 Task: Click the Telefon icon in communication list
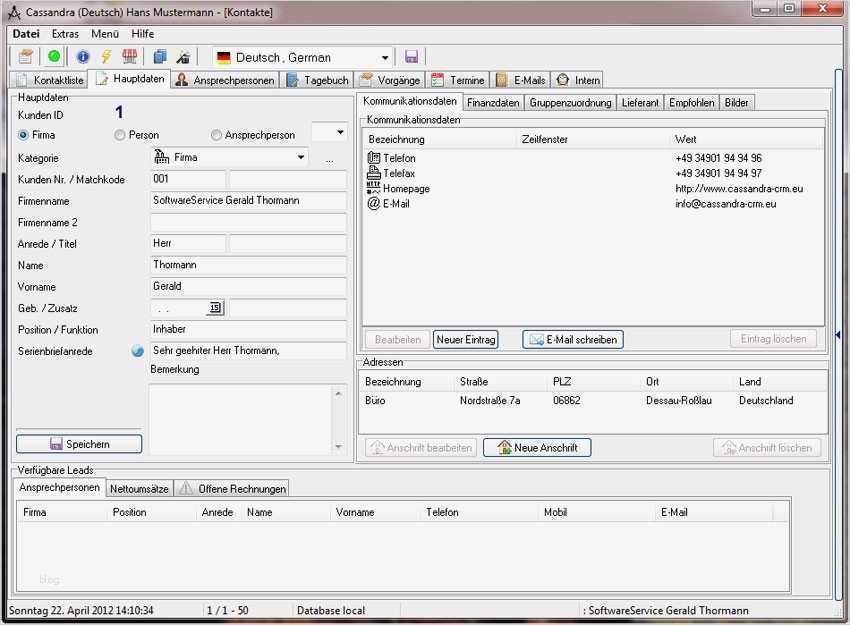coord(374,158)
